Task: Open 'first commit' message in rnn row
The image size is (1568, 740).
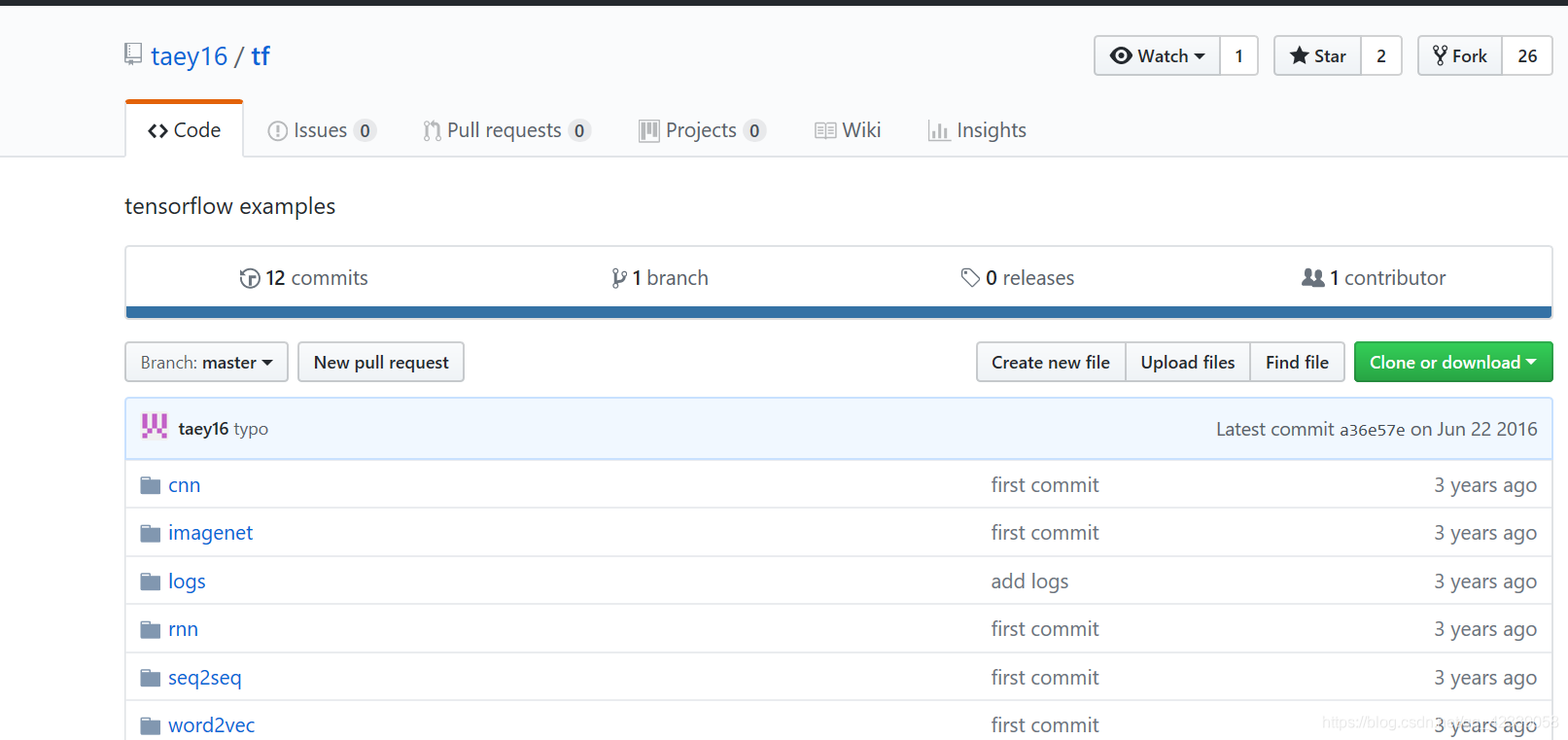Action: (x=1045, y=629)
